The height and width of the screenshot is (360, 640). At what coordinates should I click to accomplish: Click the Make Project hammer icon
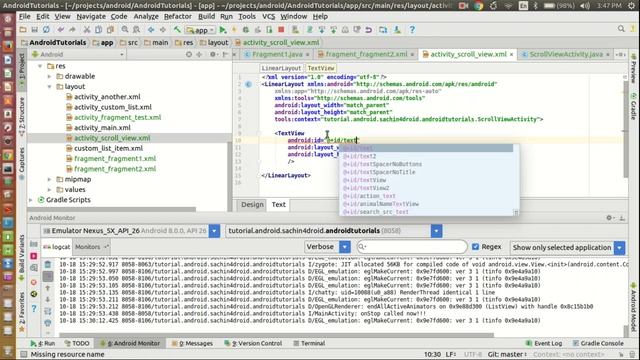pos(177,30)
